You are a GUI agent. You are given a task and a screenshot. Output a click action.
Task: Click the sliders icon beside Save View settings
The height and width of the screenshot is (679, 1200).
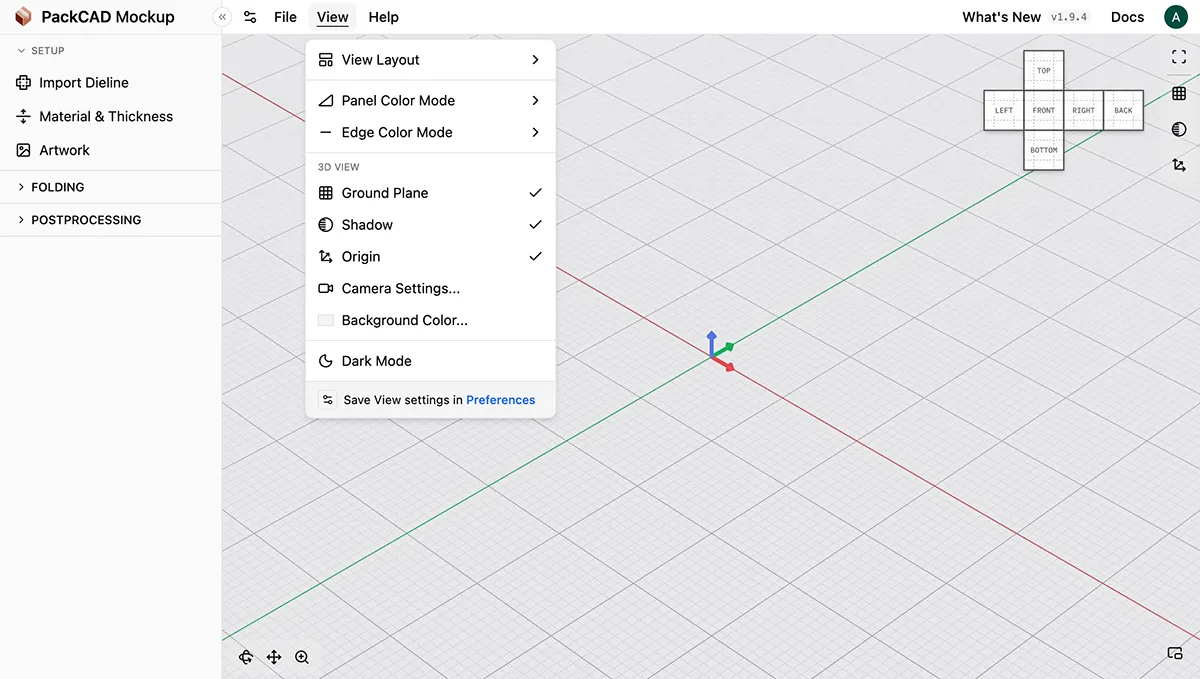click(328, 400)
